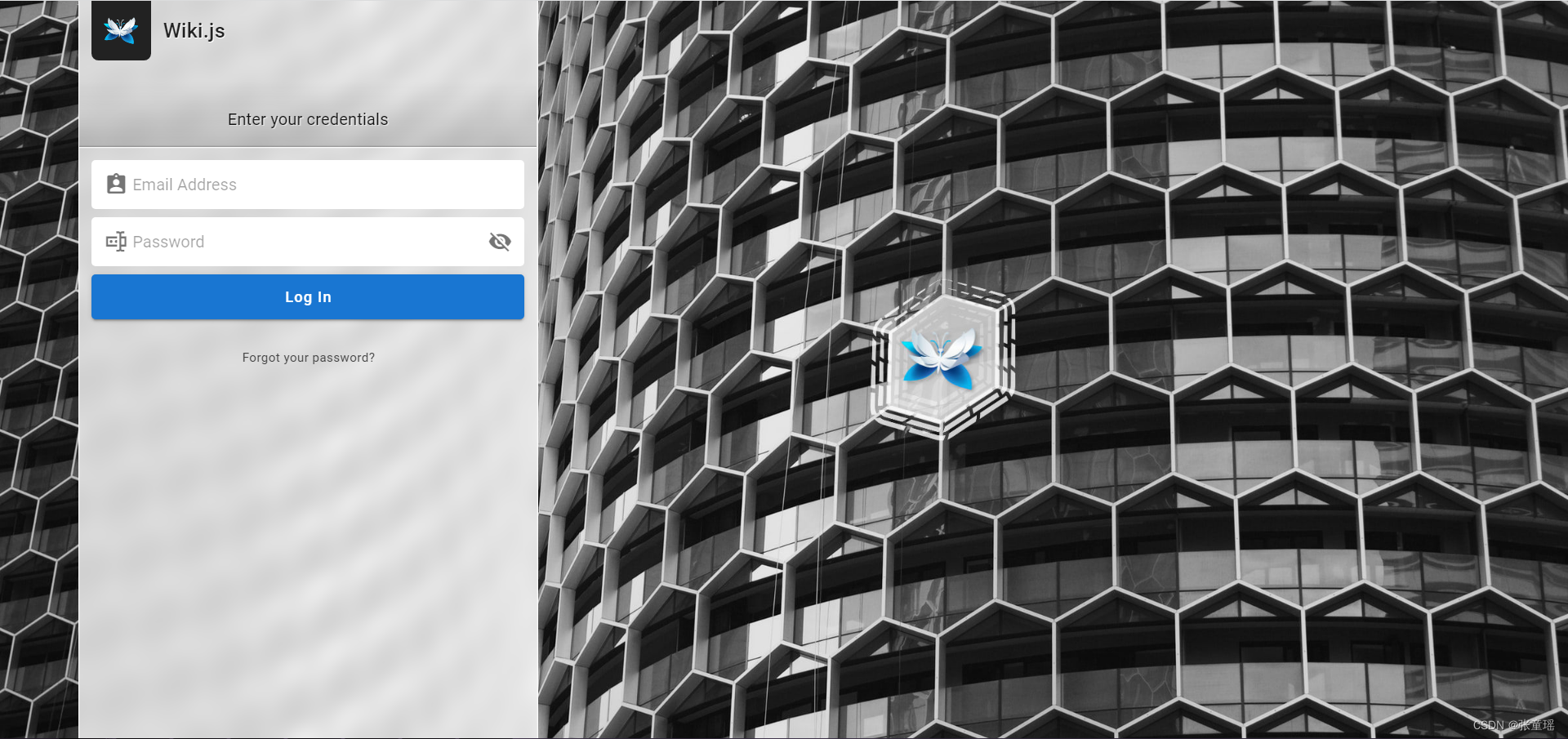Click the Wiki.js butterfly logo in header
Viewport: 1568px width, 739px height.
pos(121,30)
